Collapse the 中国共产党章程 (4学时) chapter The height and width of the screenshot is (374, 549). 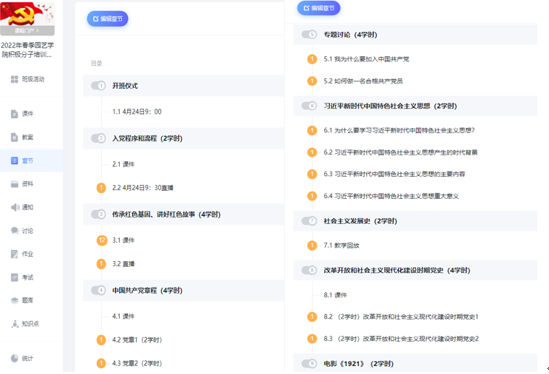point(183,290)
